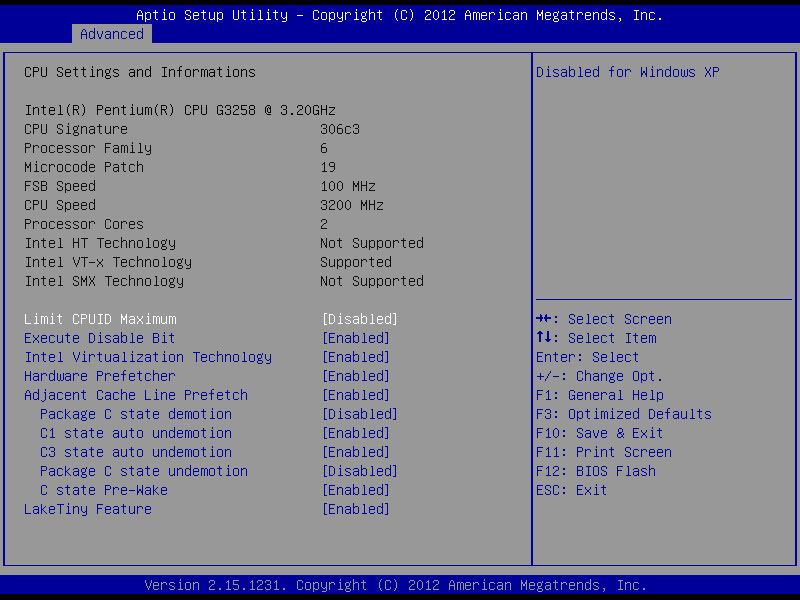
Task: Click the FSB Speed 100 MHz value
Action: (348, 186)
